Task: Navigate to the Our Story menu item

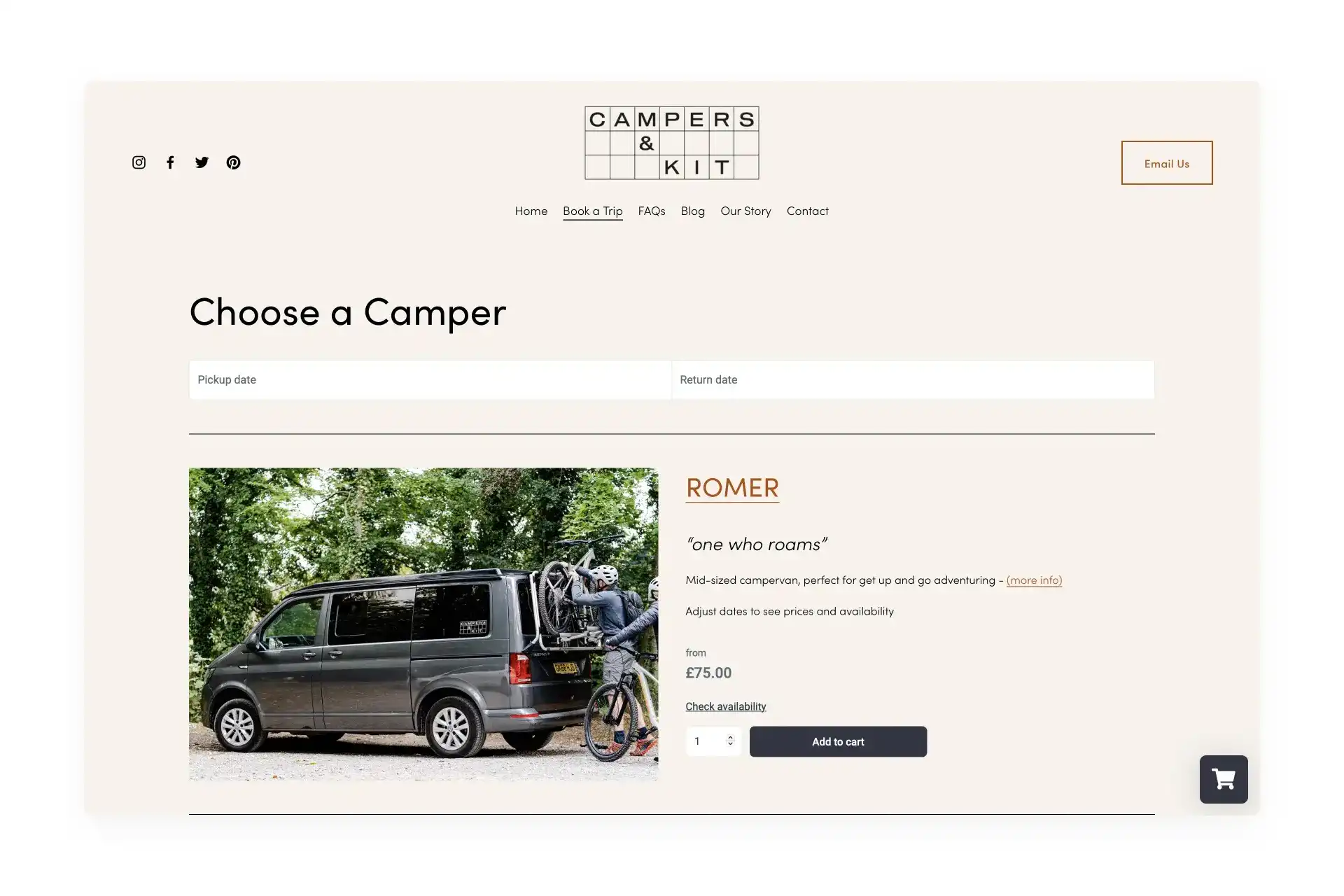Action: (745, 210)
